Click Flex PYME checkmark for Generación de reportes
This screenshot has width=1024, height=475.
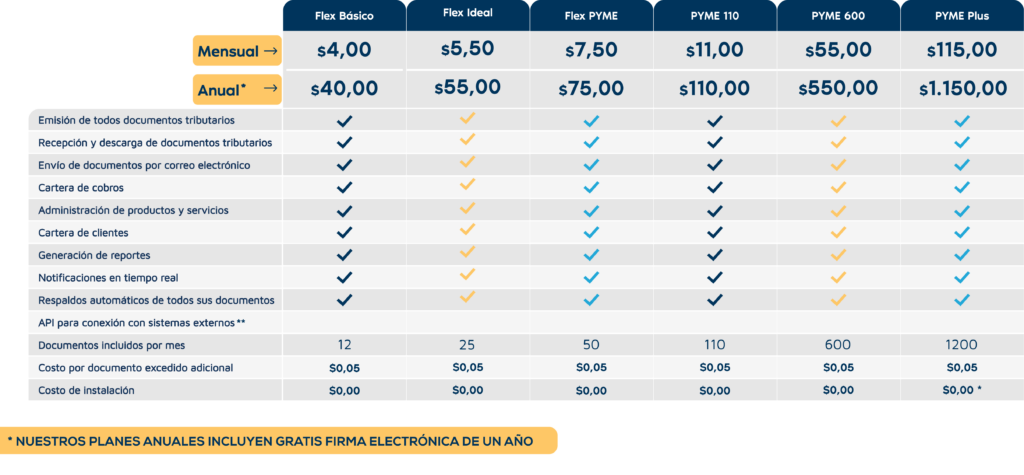click(592, 255)
